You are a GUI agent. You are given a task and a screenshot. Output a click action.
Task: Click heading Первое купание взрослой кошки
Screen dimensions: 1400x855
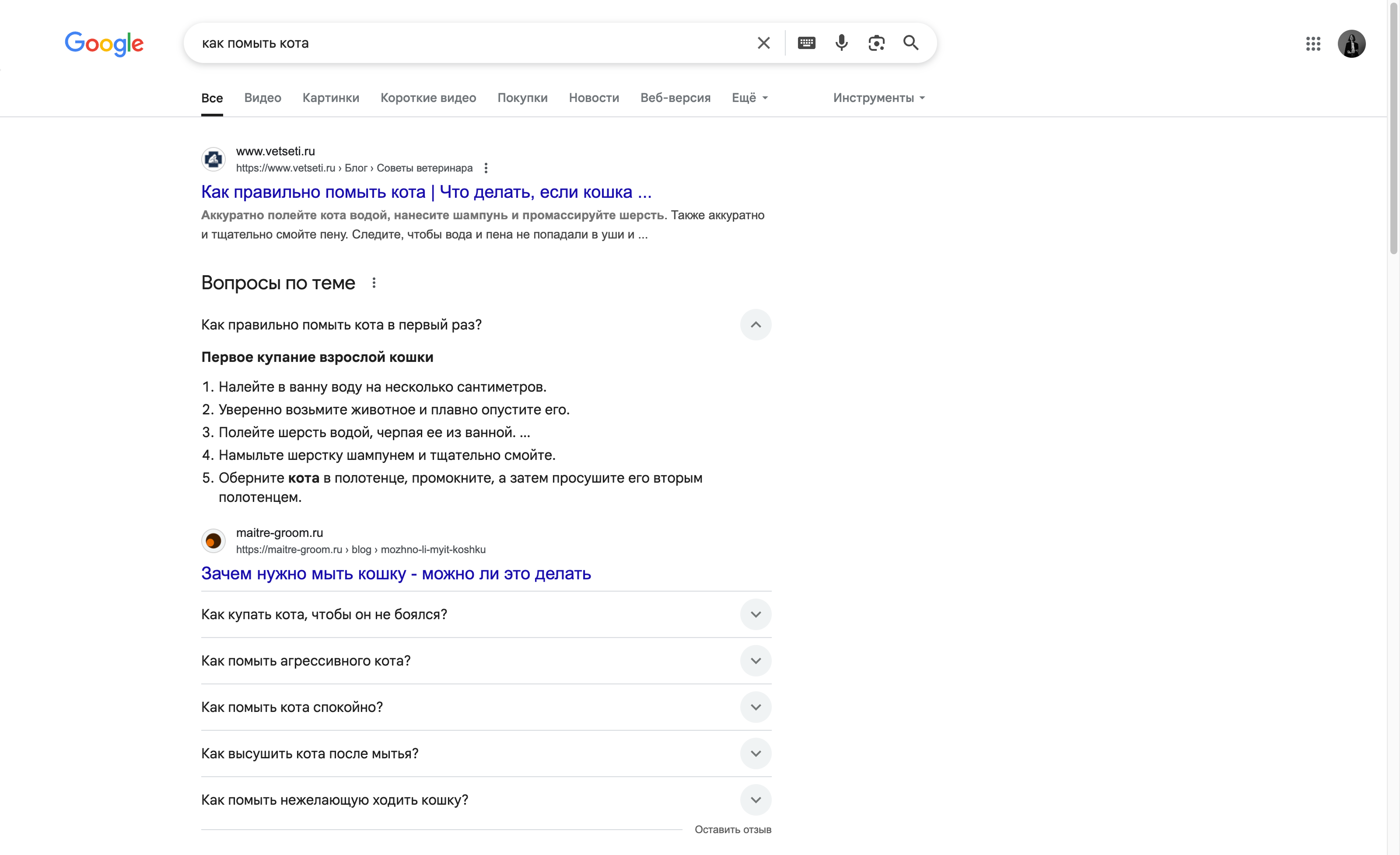coord(317,357)
